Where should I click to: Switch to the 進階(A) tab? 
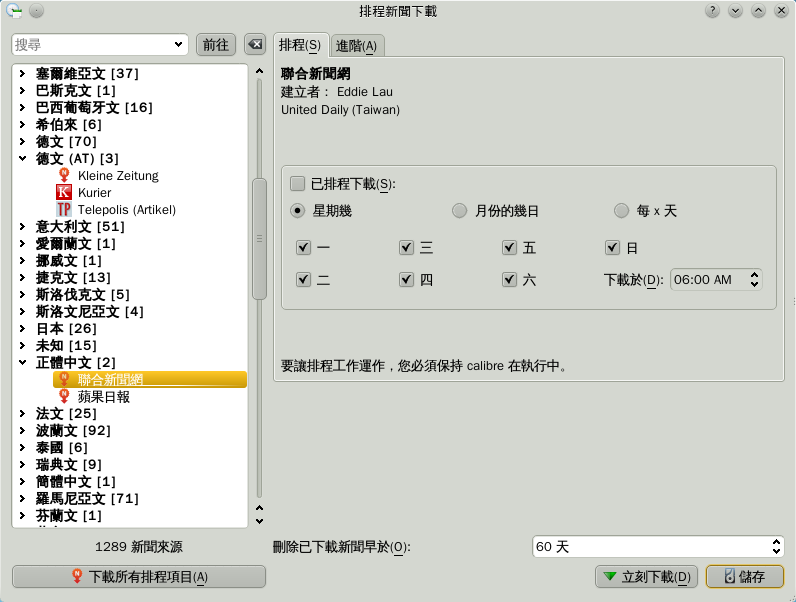[357, 46]
